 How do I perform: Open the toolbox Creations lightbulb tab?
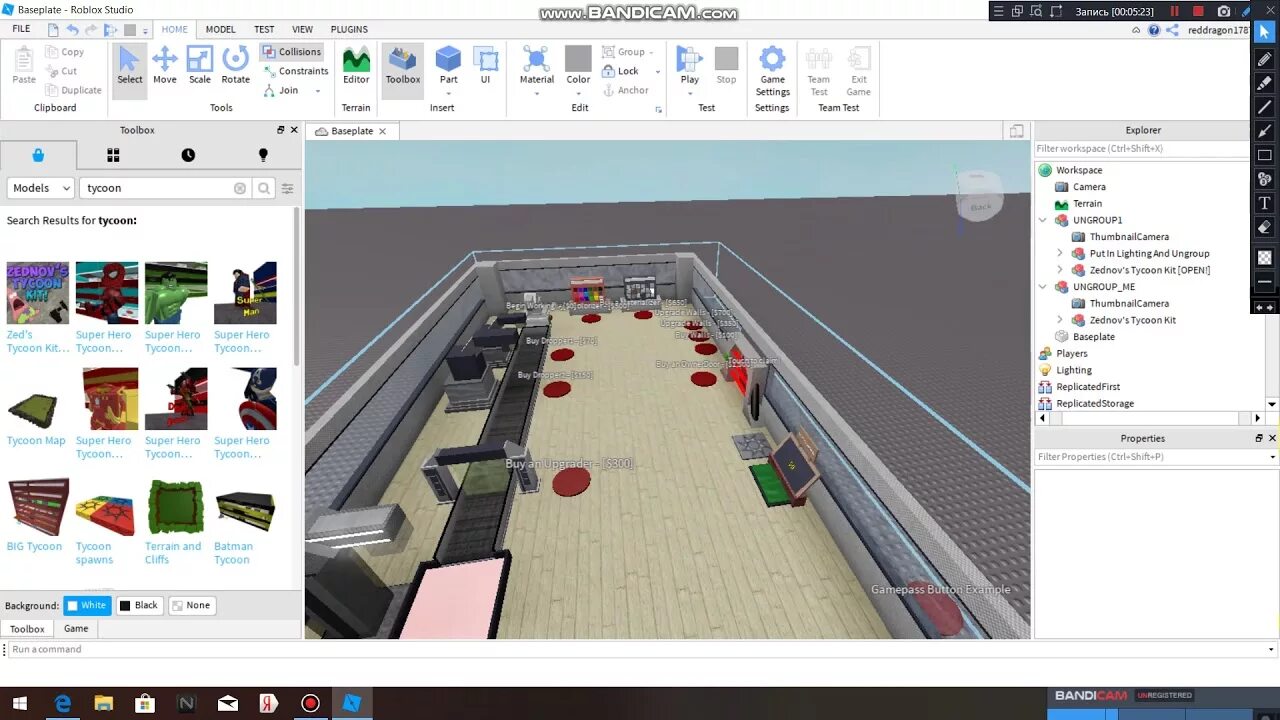point(263,155)
